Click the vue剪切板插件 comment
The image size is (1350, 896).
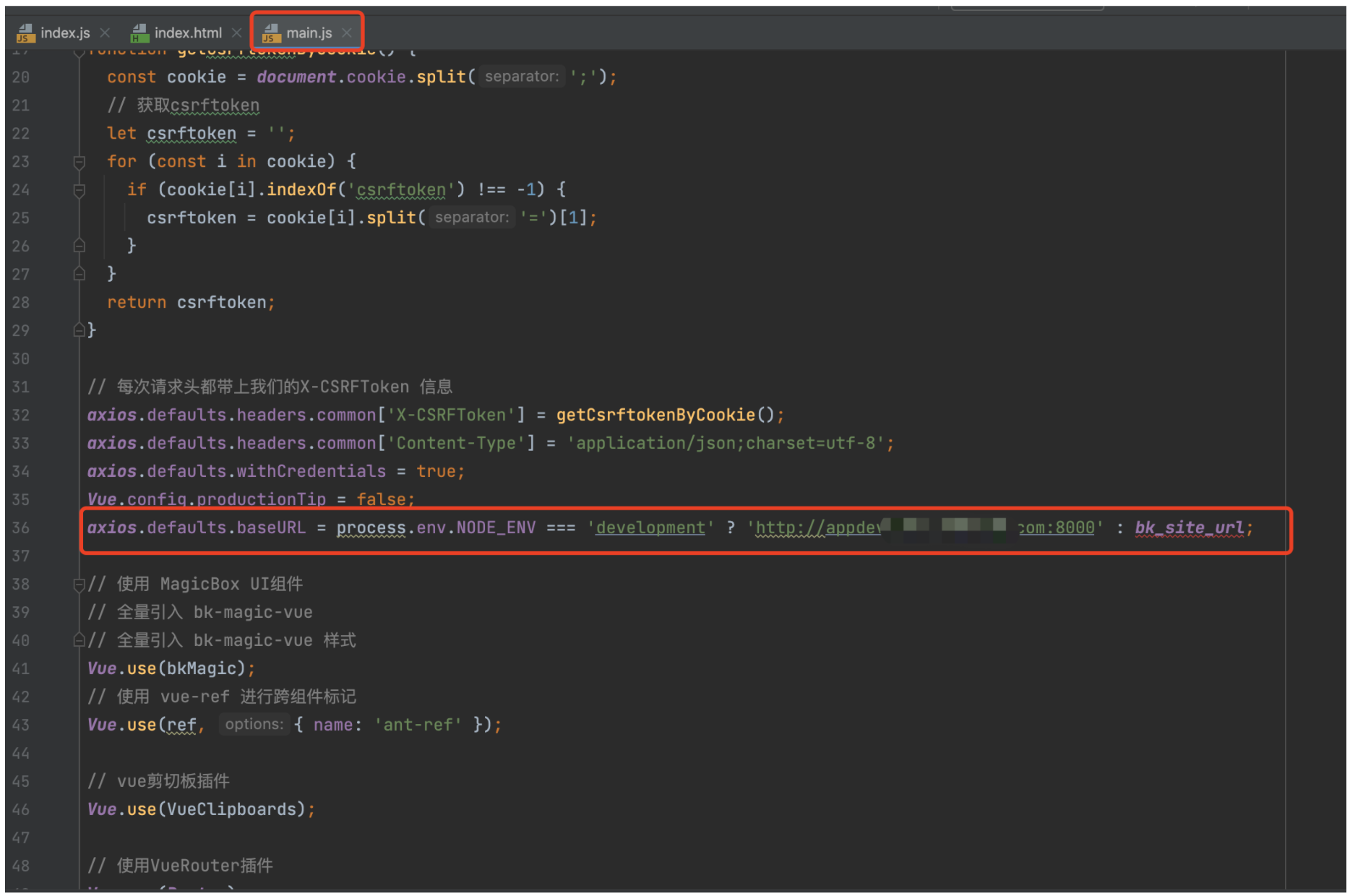[x=158, y=782]
